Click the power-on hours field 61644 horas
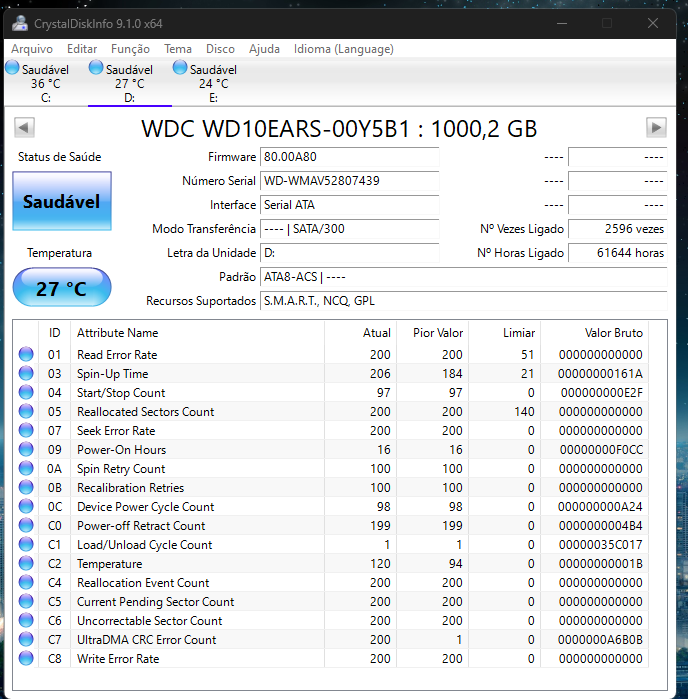688x699 pixels. [x=618, y=253]
